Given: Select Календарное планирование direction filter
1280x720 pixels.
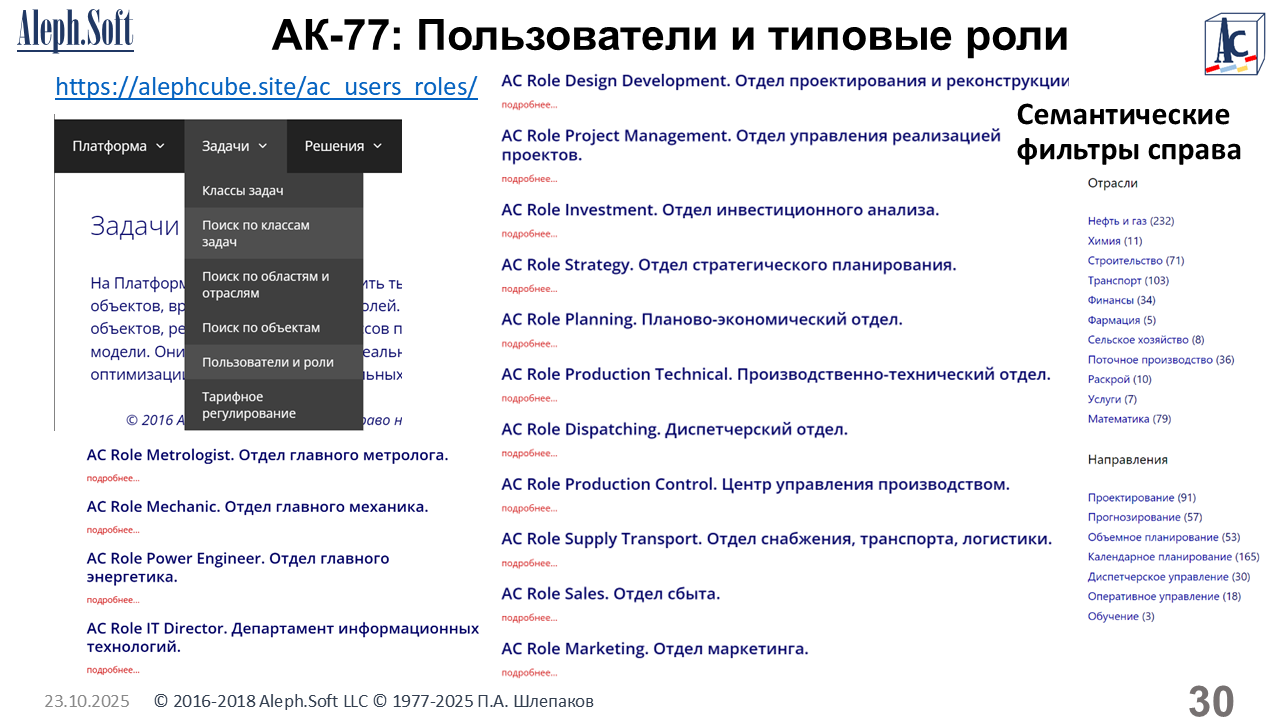Looking at the screenshot, I should 1173,557.
